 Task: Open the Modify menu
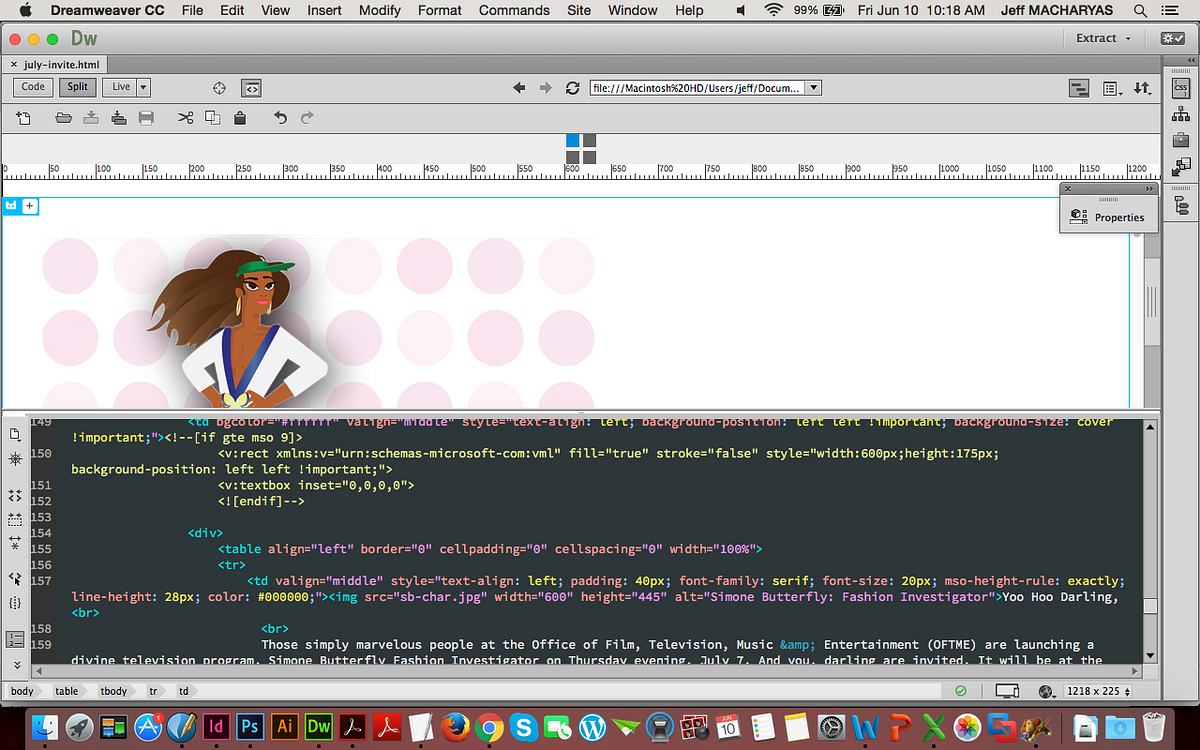(x=380, y=10)
